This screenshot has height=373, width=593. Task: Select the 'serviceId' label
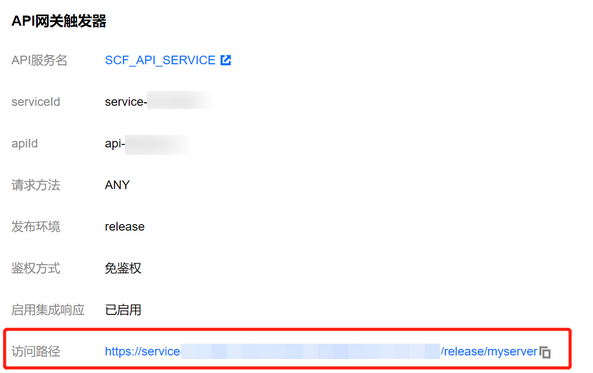pyautogui.click(x=36, y=102)
